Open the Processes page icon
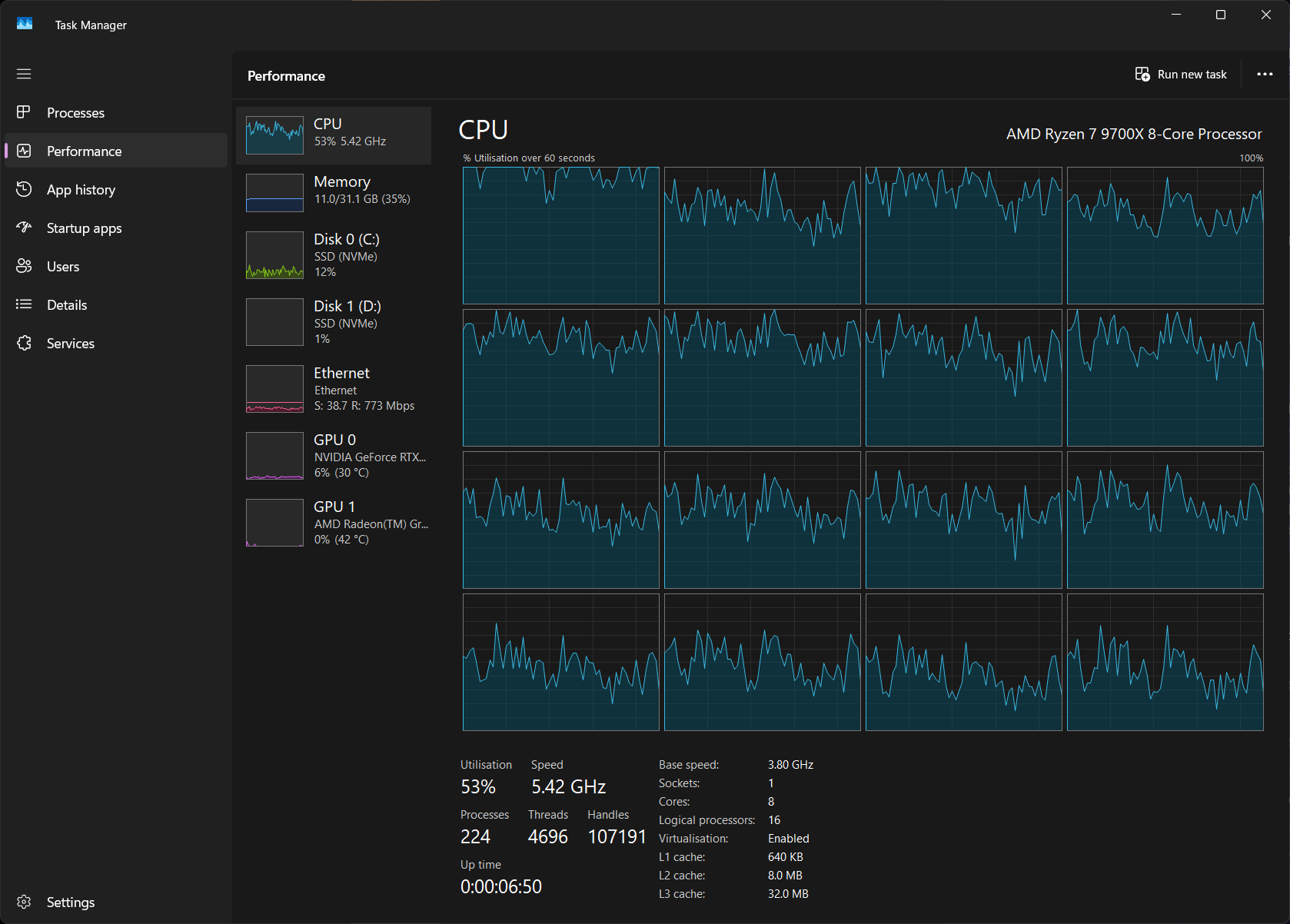This screenshot has width=1290, height=924. click(24, 112)
